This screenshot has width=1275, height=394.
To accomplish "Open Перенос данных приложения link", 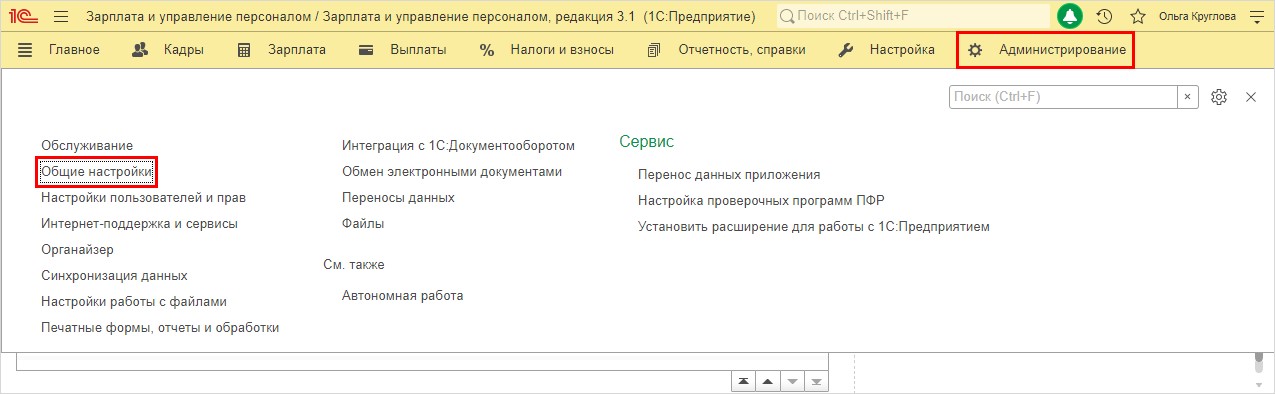I will [729, 174].
